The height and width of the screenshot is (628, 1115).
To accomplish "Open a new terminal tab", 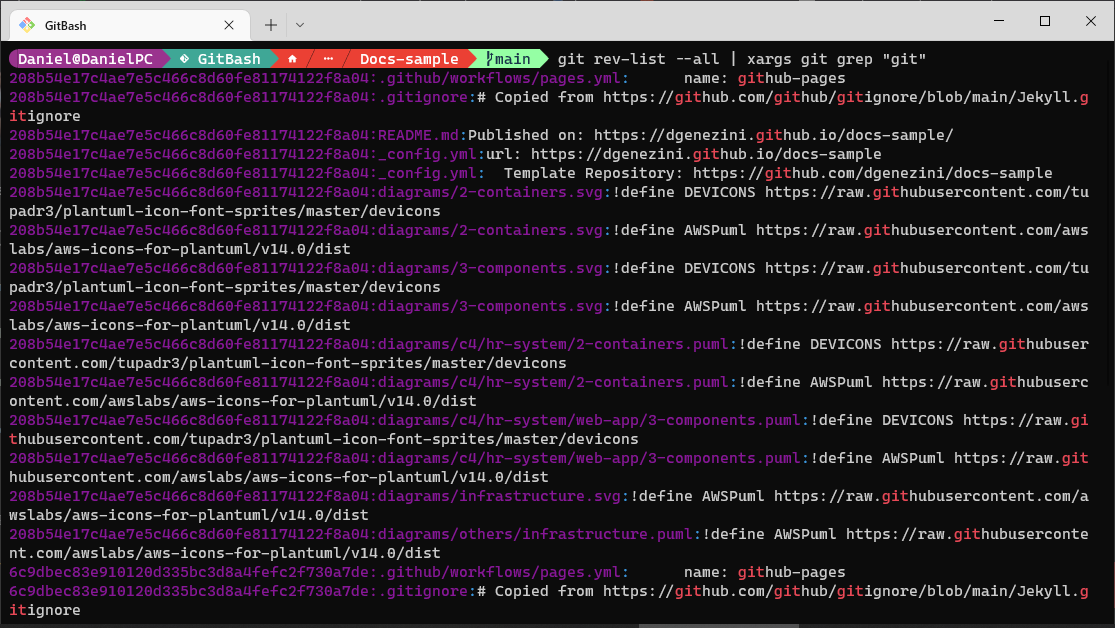I will point(271,25).
